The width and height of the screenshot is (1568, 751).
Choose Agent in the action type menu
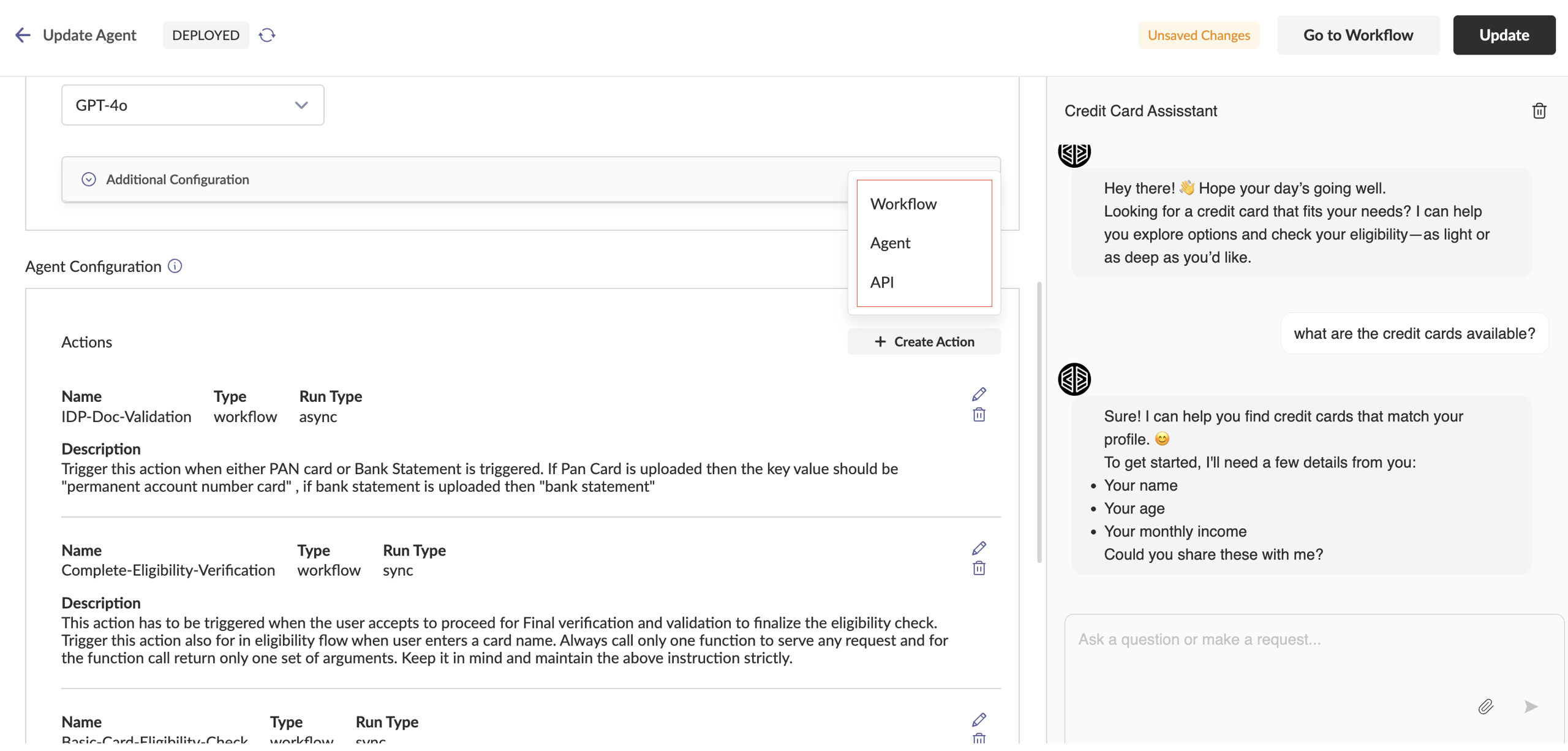[x=890, y=243]
